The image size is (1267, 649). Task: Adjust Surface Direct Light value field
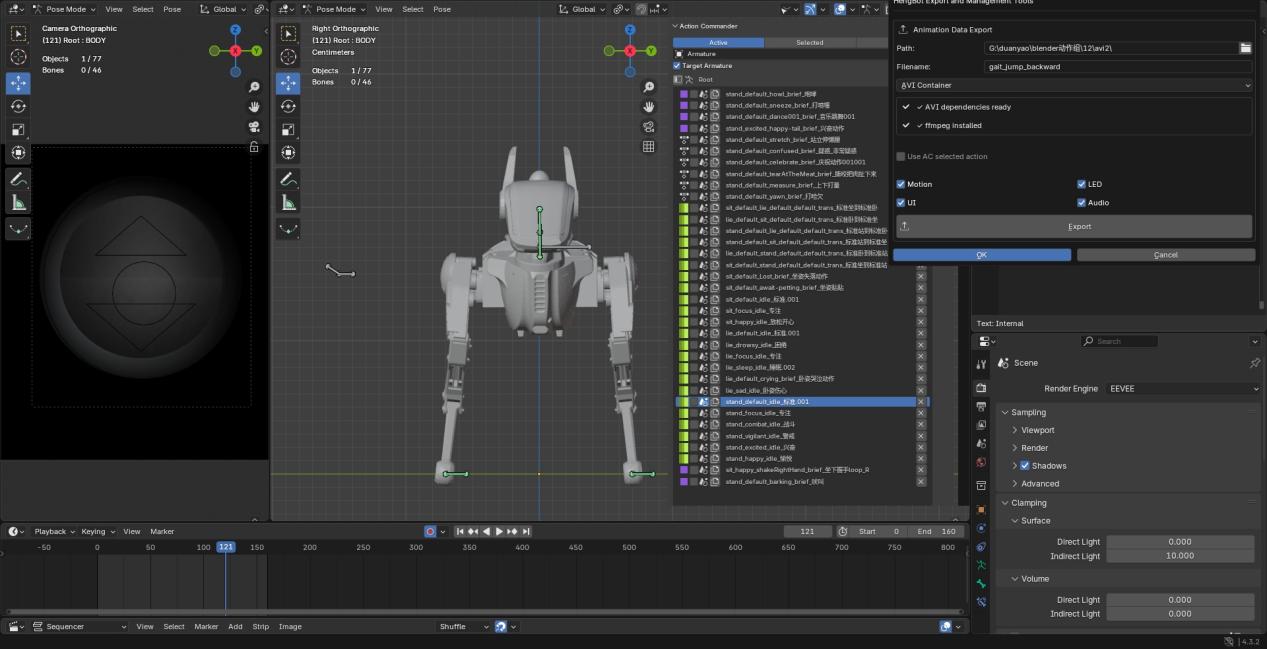[x=1180, y=542]
